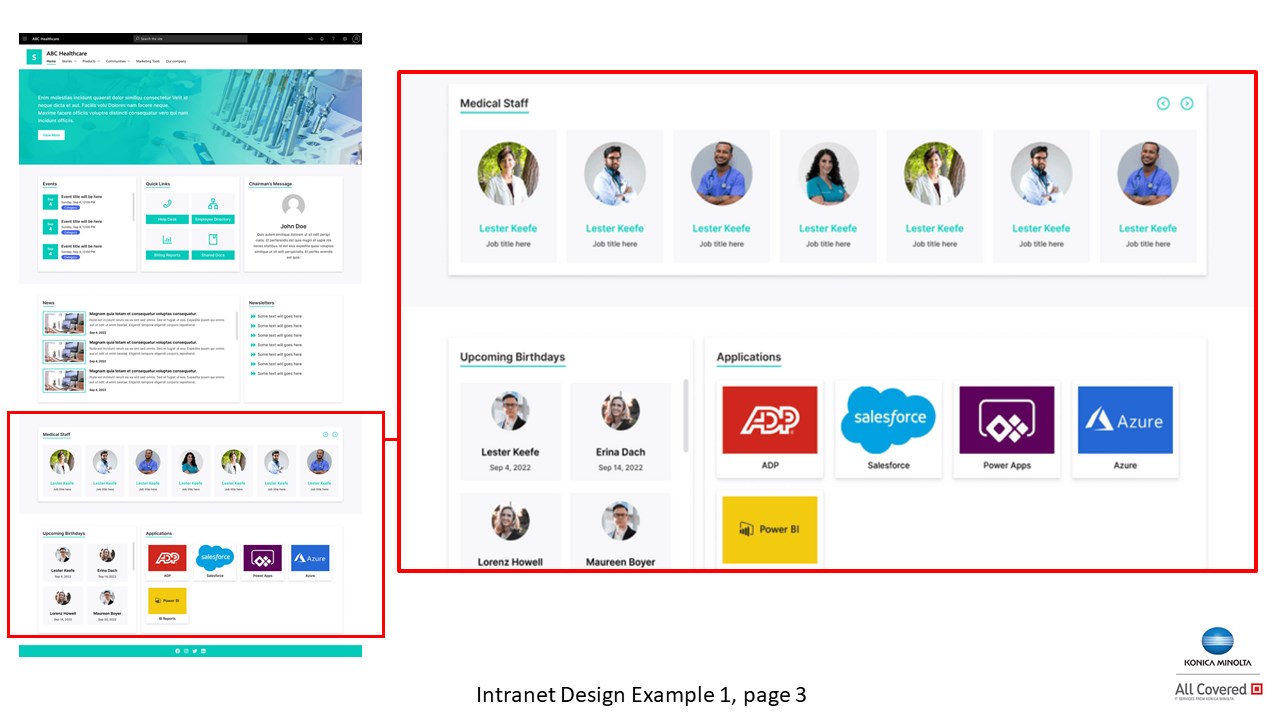This screenshot has height=720, width=1280.
Task: Open Twitter icon in the teal footer
Action: click(195, 651)
